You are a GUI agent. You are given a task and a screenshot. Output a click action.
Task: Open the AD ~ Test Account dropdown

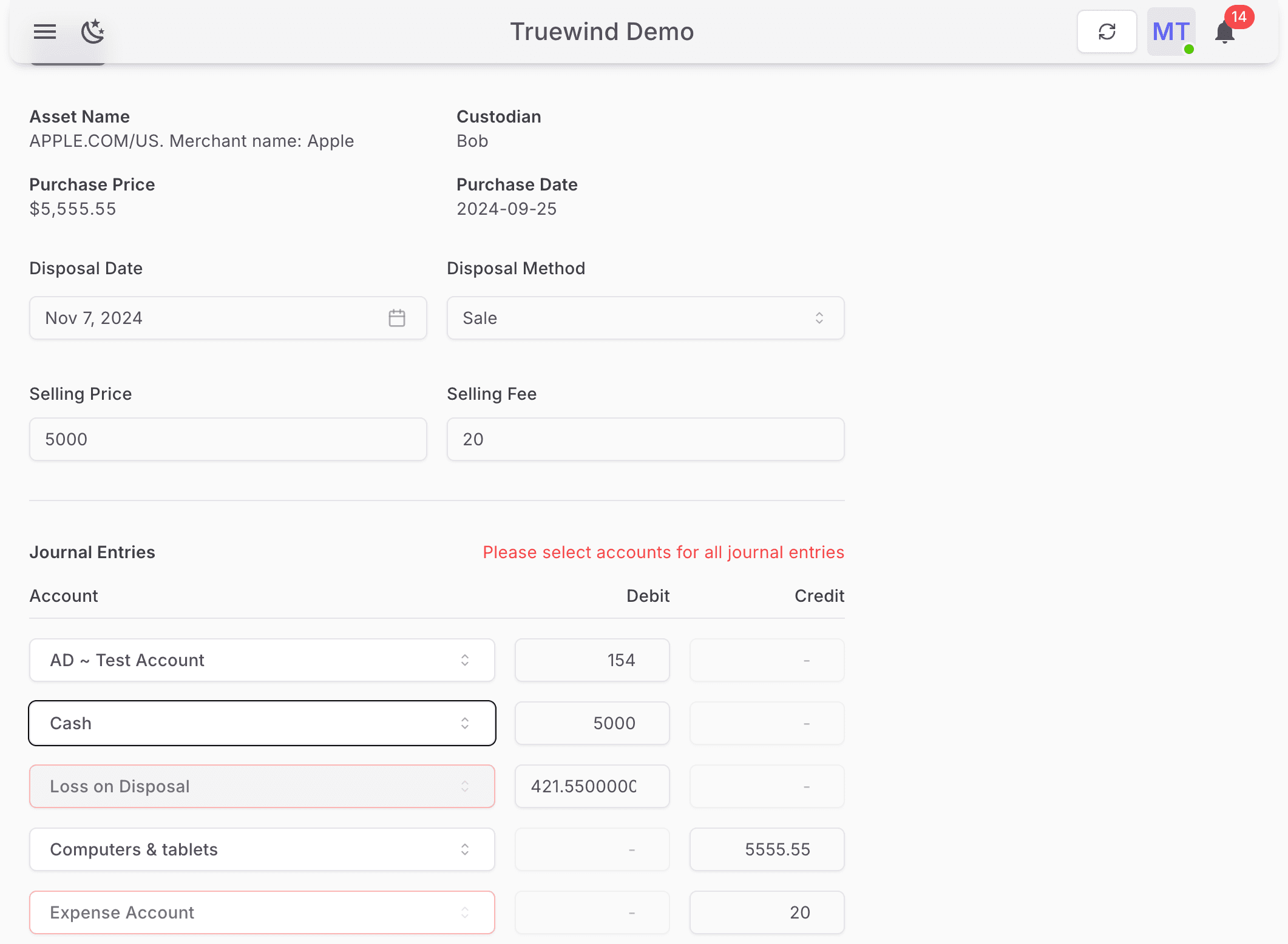coord(262,660)
